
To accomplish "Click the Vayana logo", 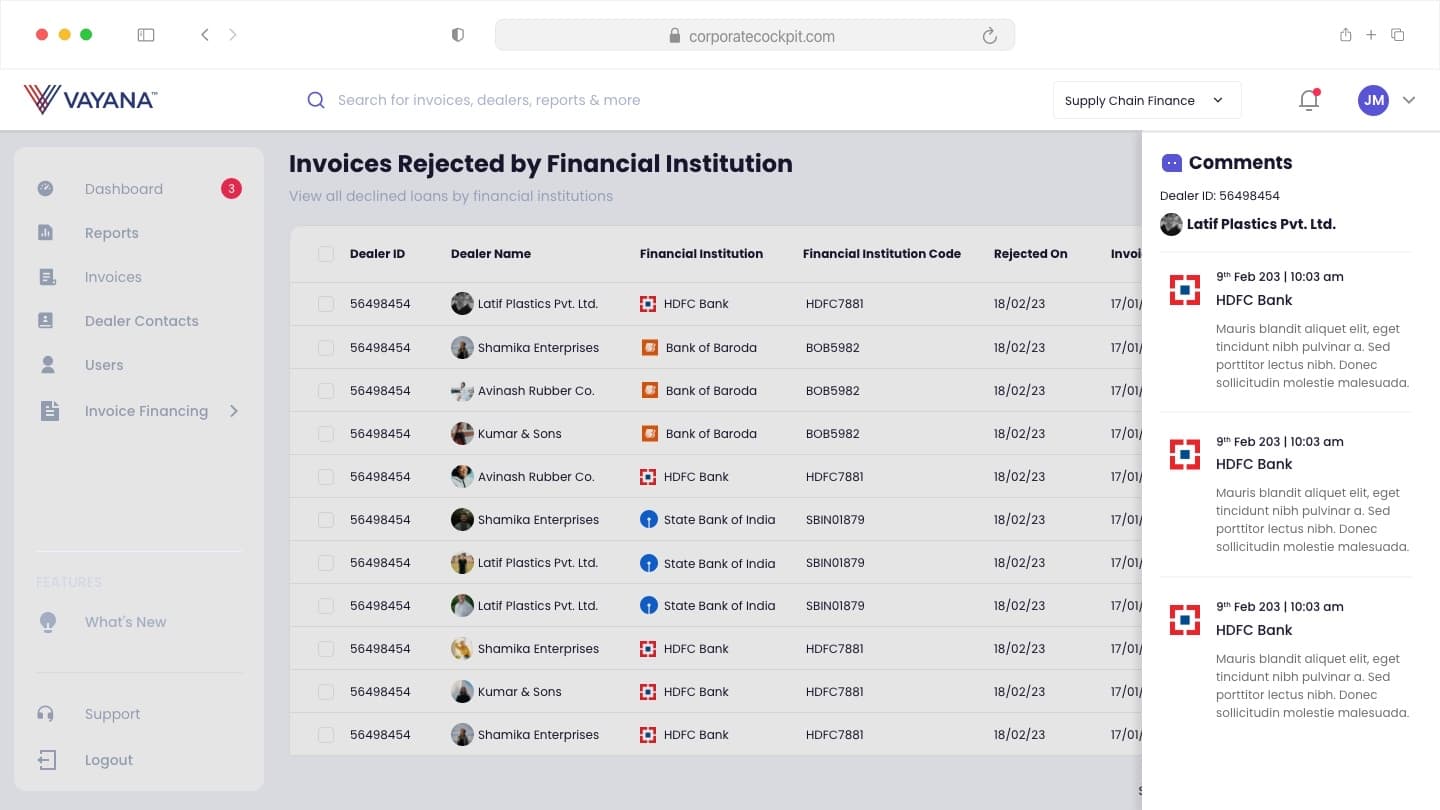I will pyautogui.click(x=90, y=99).
